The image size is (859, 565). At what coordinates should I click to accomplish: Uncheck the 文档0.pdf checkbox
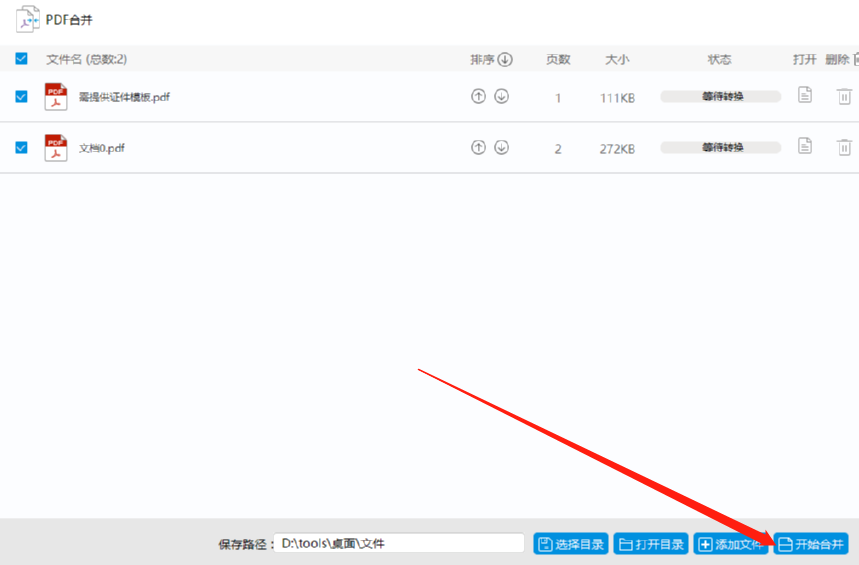pos(21,147)
